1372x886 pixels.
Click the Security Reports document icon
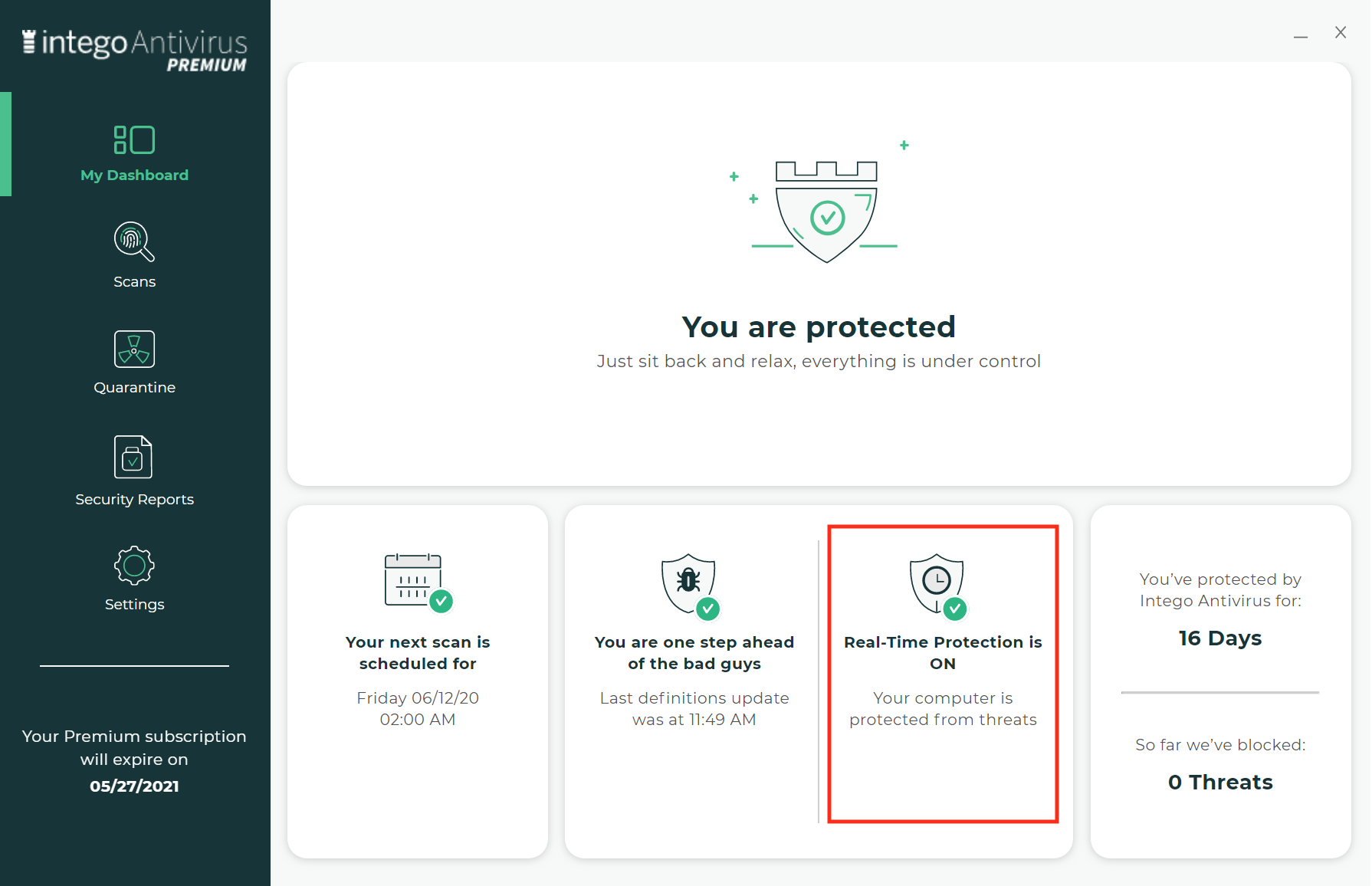[x=133, y=457]
